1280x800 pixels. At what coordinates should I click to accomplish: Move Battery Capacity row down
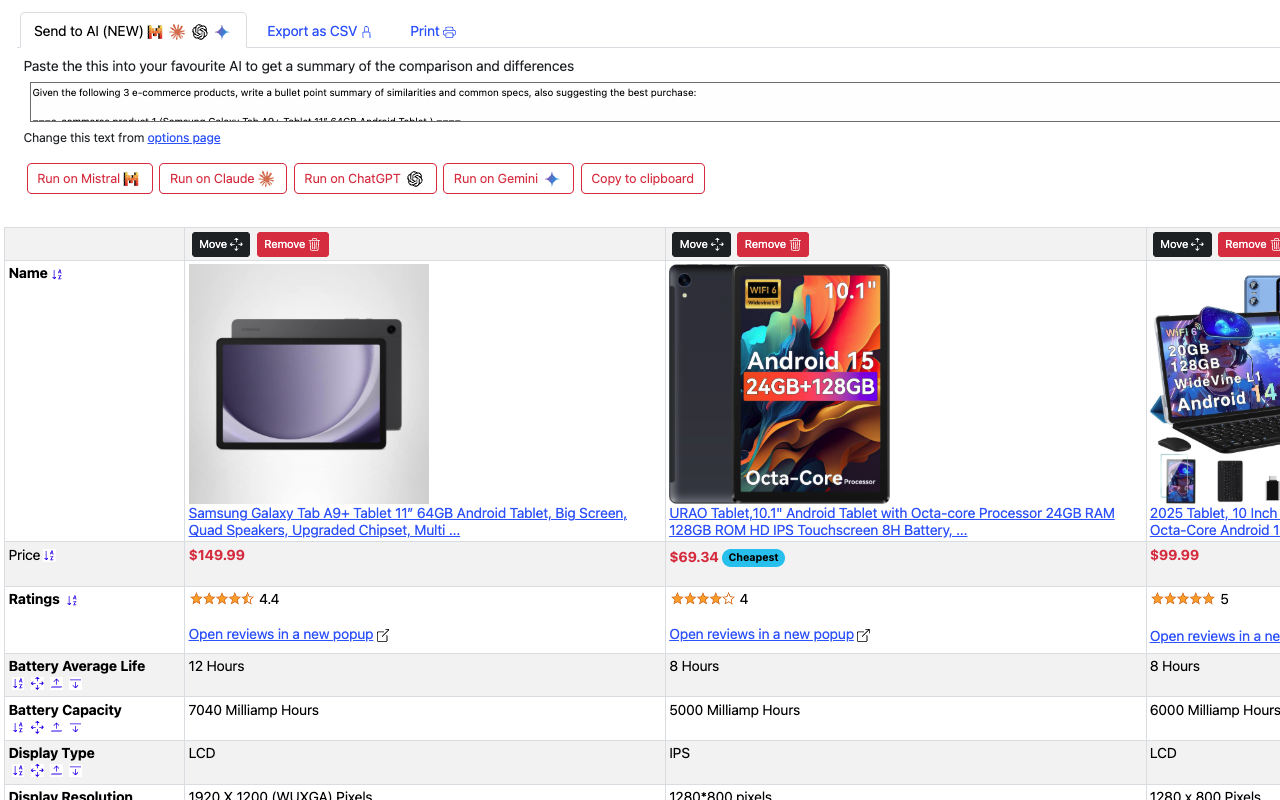(x=75, y=728)
